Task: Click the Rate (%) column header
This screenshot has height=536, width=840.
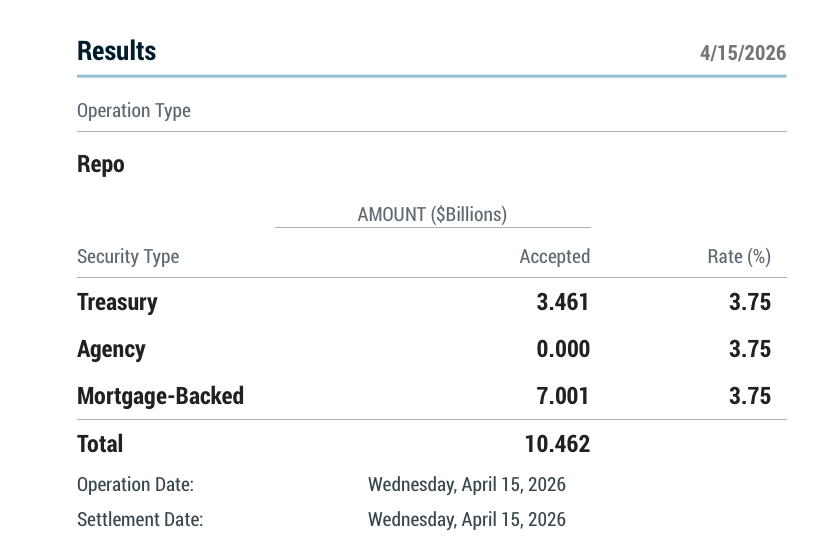Action: (739, 257)
